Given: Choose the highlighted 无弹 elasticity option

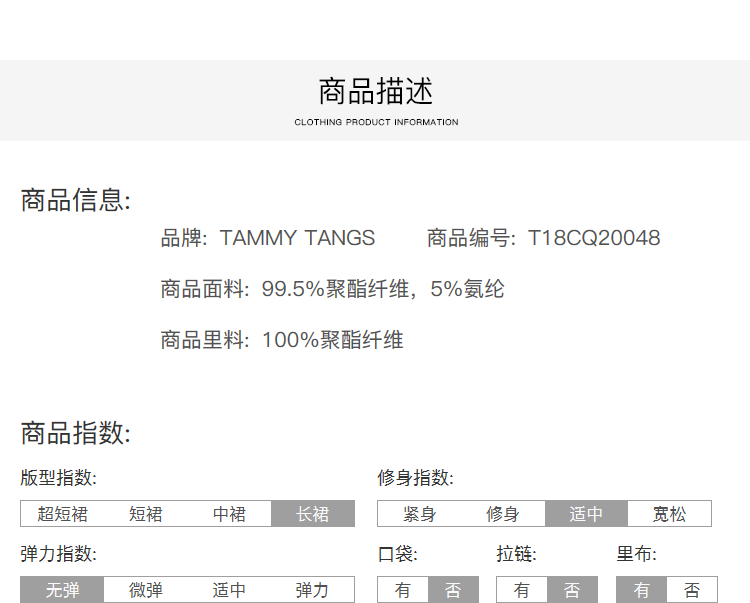Looking at the screenshot, I should click(62, 590).
